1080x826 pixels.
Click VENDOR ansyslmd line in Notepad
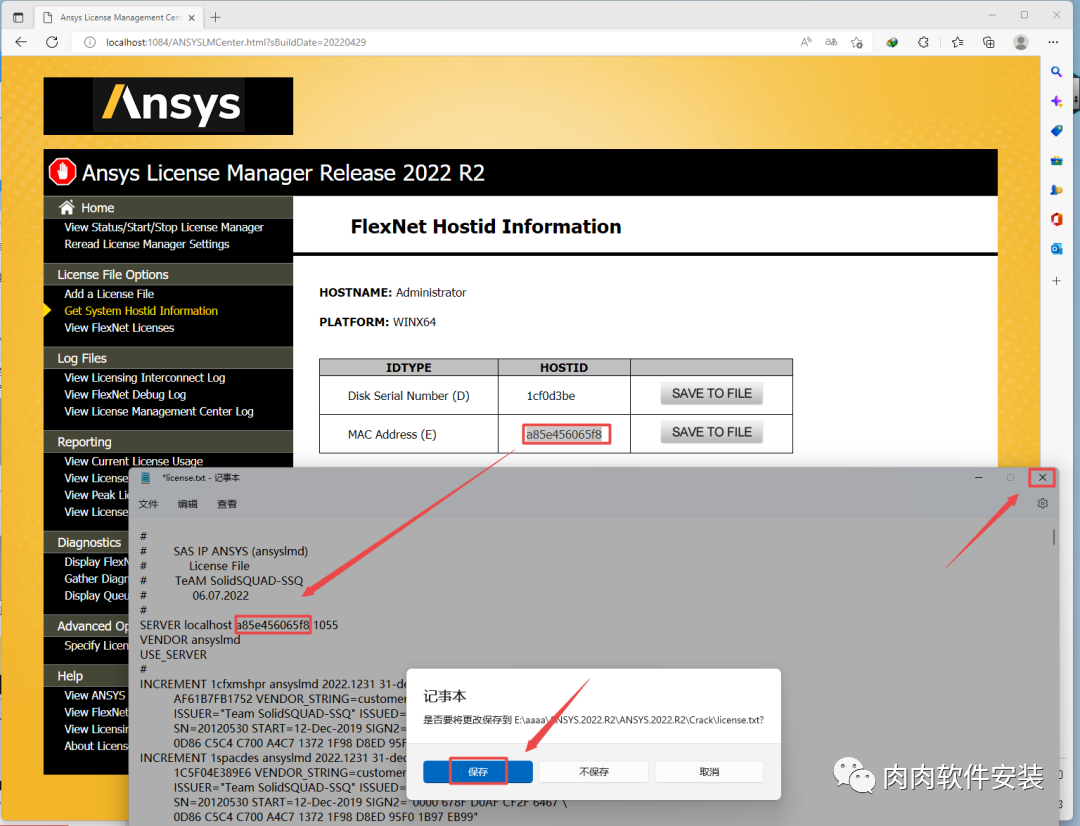[x=190, y=640]
